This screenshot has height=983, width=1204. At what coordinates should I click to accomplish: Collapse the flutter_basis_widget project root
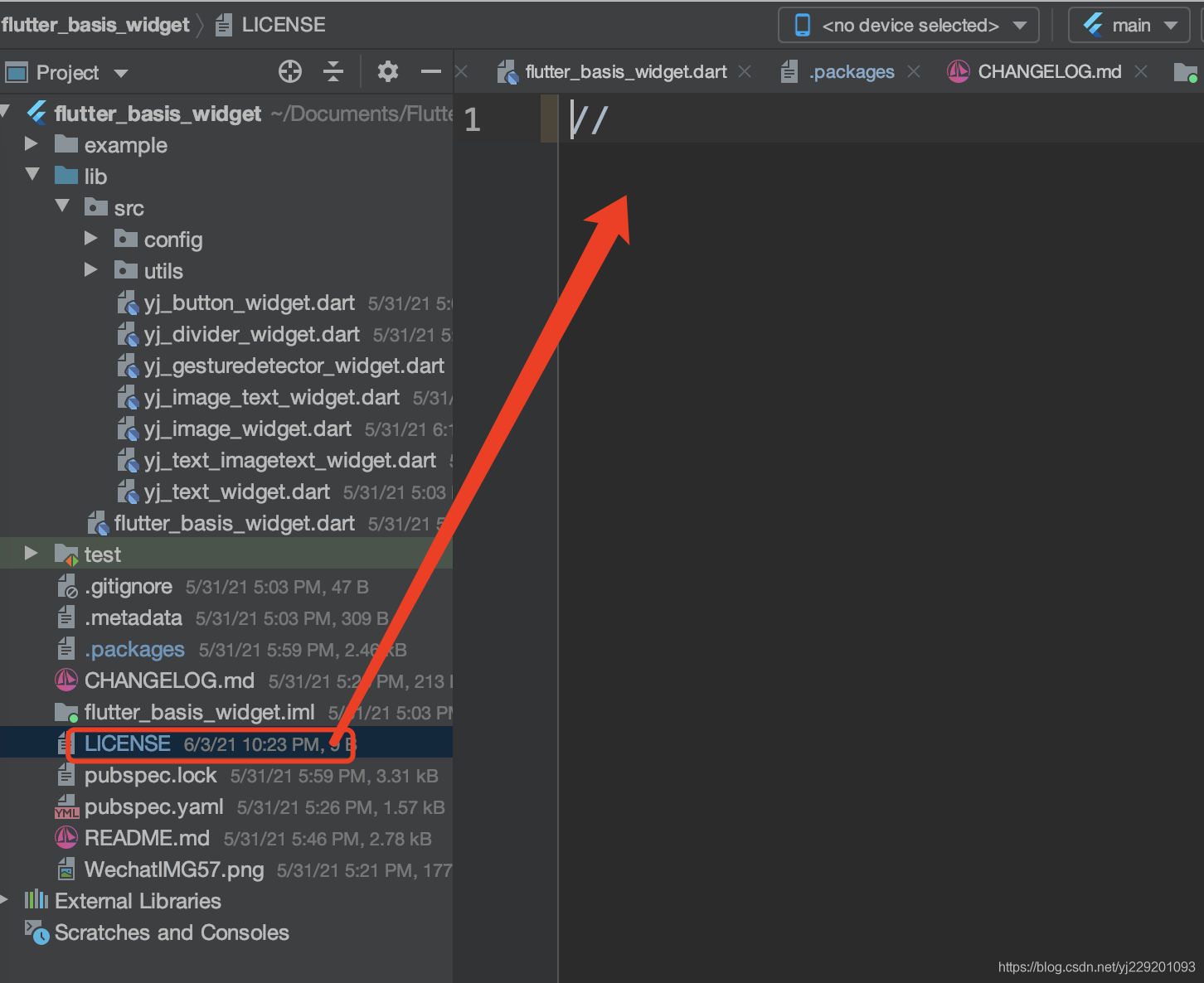(x=5, y=111)
